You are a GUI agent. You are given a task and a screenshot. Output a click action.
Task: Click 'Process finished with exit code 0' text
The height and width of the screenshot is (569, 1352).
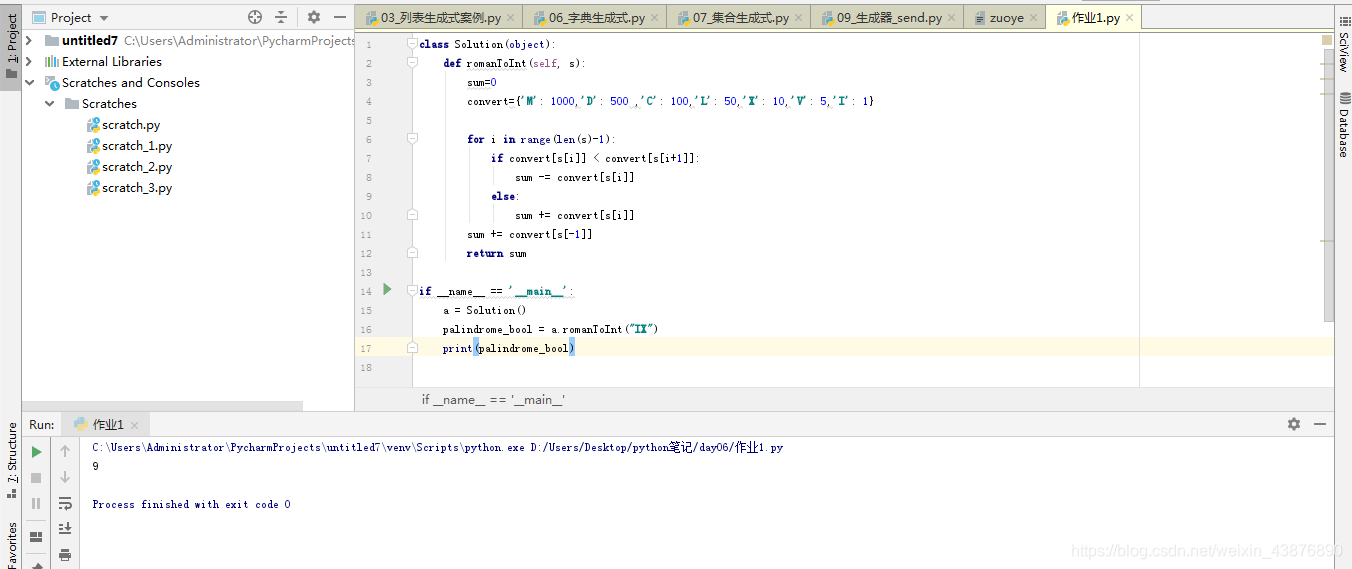point(191,504)
